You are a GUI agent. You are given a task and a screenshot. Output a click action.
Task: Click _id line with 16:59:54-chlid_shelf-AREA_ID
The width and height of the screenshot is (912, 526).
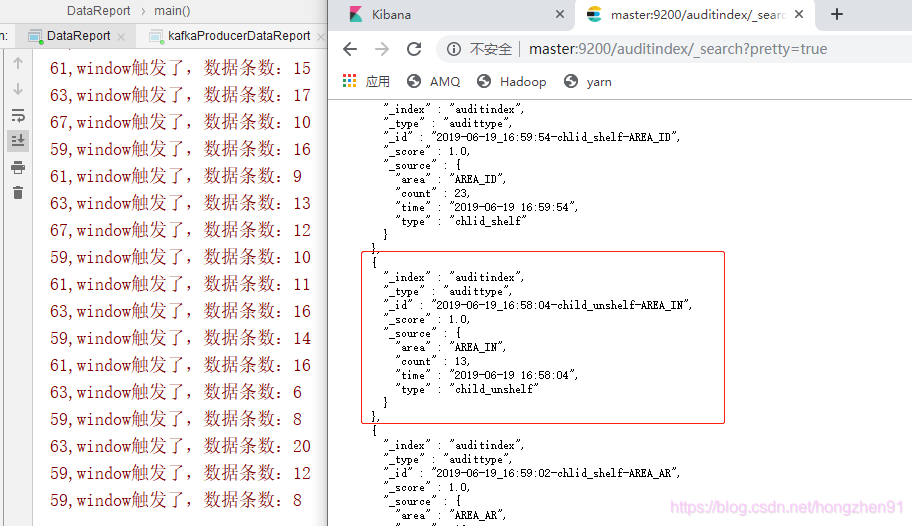coord(532,137)
